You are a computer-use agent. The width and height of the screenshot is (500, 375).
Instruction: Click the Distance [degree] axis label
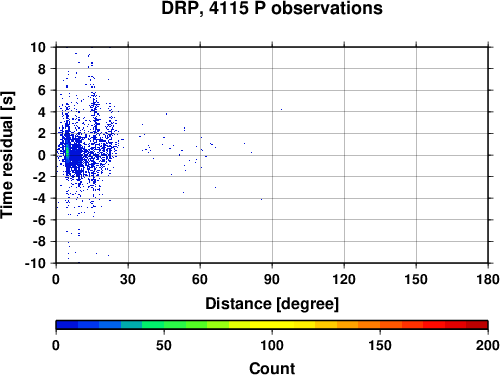[x=272, y=304]
